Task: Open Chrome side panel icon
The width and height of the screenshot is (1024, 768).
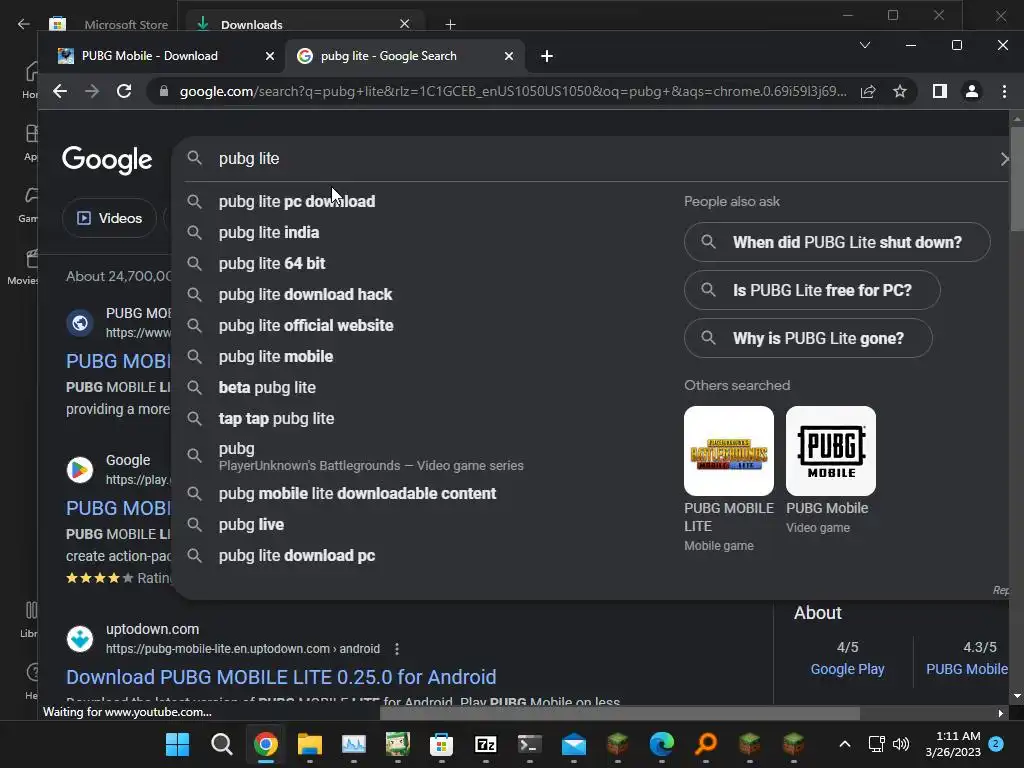Action: [940, 91]
